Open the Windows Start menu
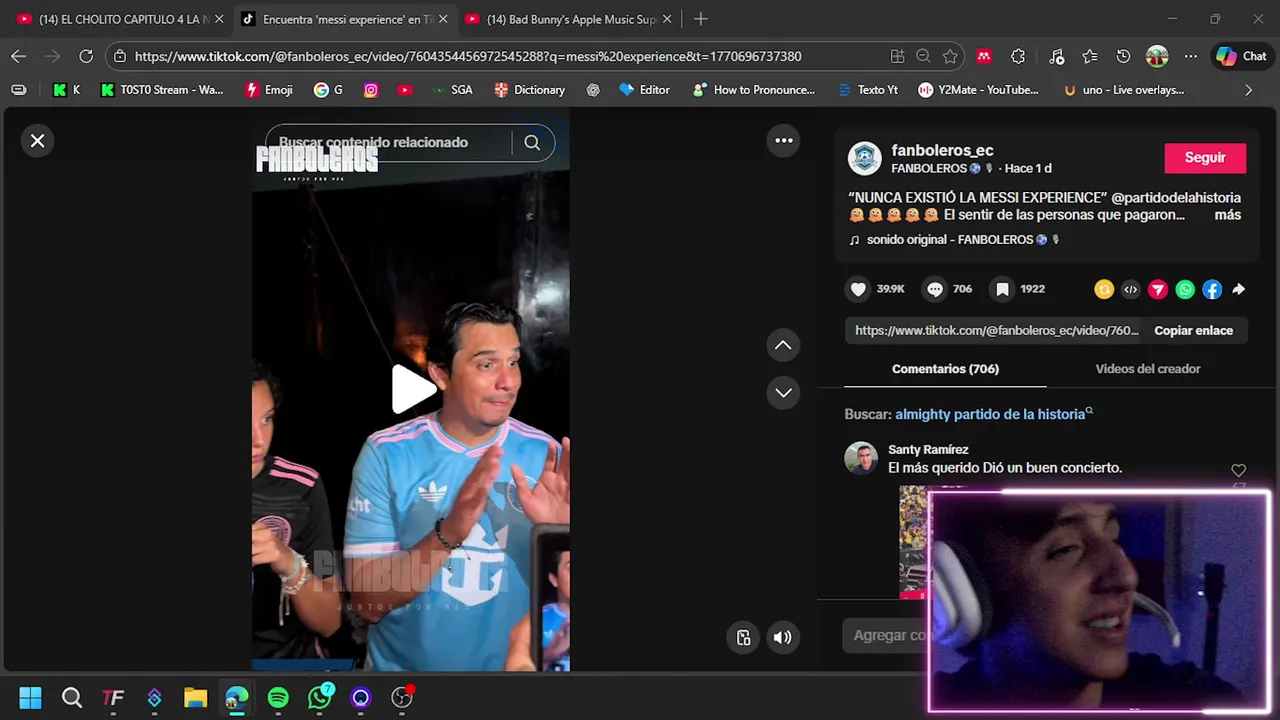Viewport: 1280px width, 720px height. click(x=30, y=698)
